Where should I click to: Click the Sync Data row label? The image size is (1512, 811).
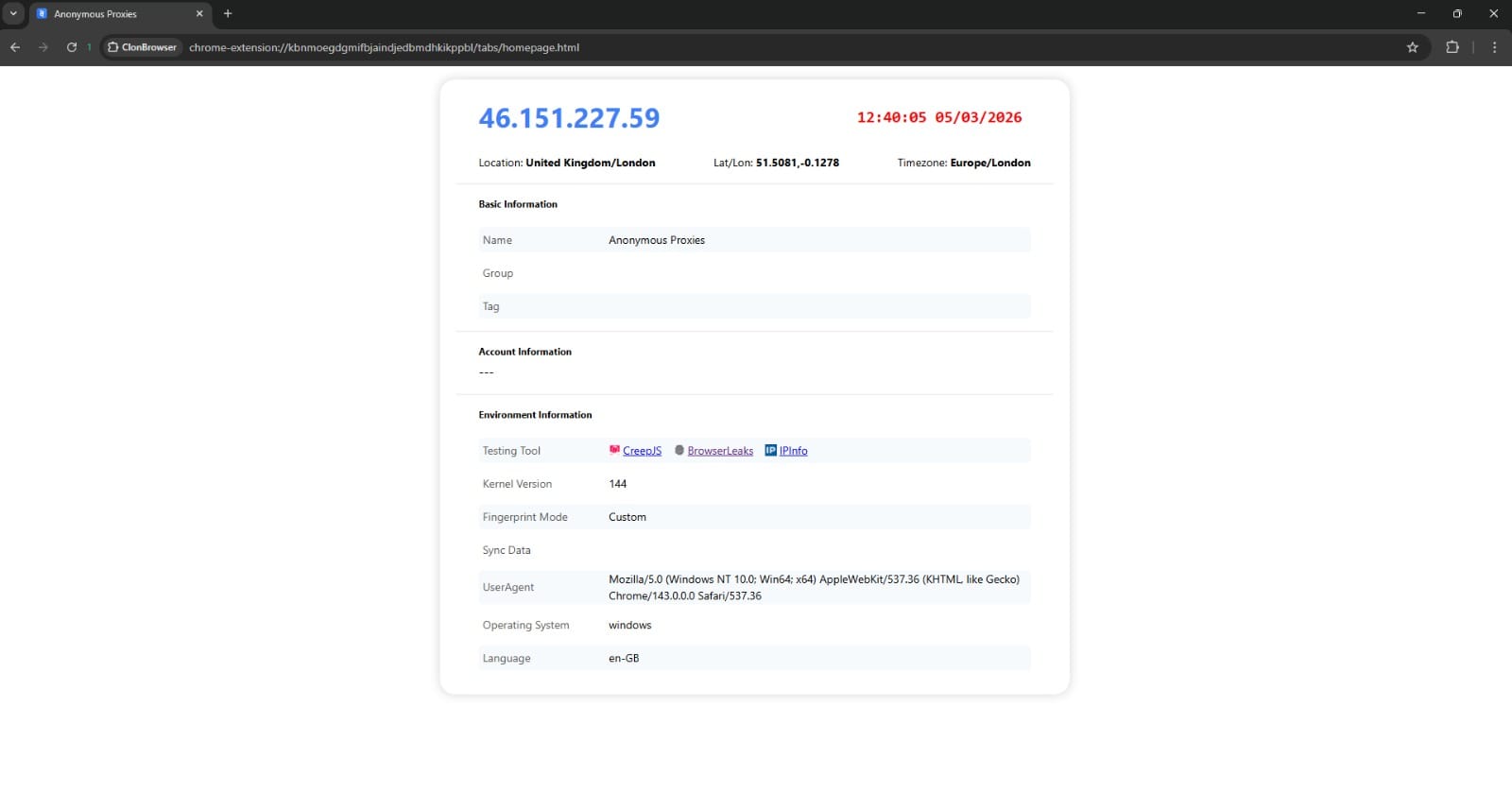pos(507,550)
